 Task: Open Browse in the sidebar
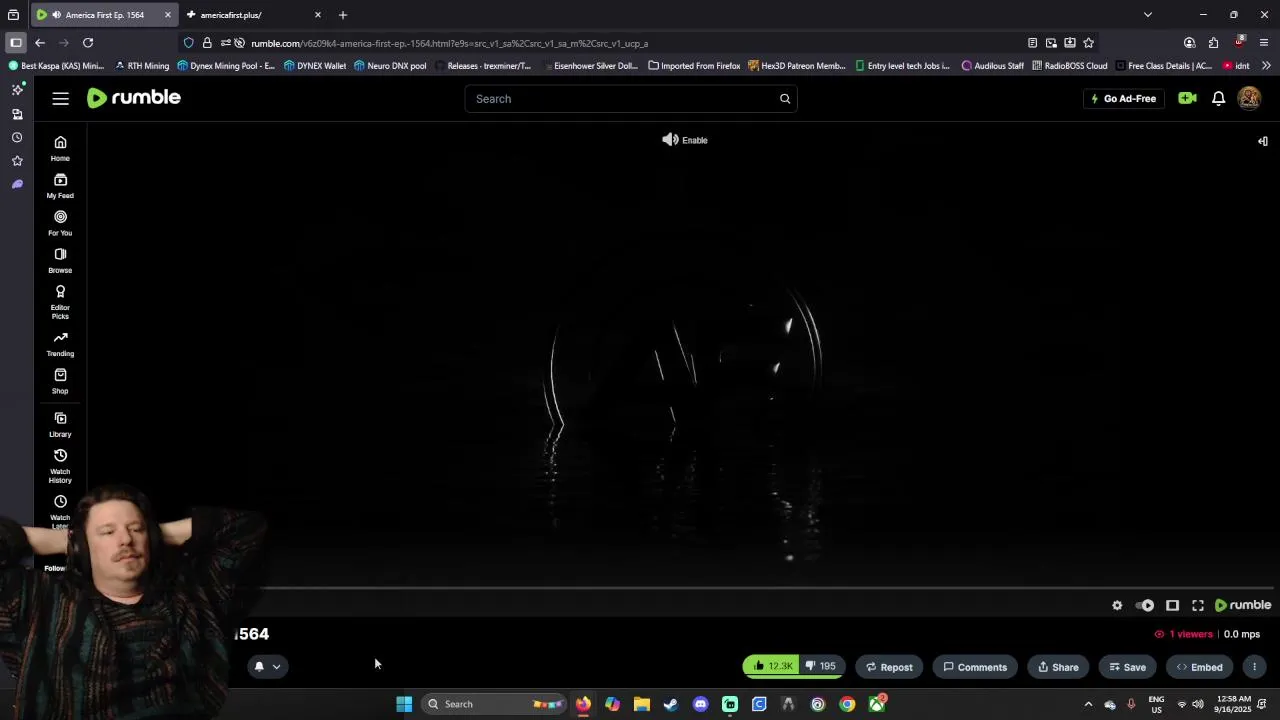pyautogui.click(x=60, y=260)
